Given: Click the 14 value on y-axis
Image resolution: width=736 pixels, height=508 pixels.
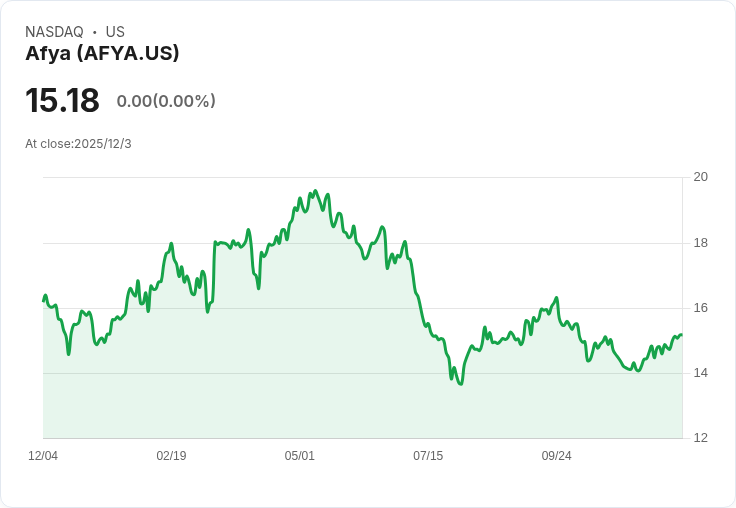Looking at the screenshot, I should [701, 373].
